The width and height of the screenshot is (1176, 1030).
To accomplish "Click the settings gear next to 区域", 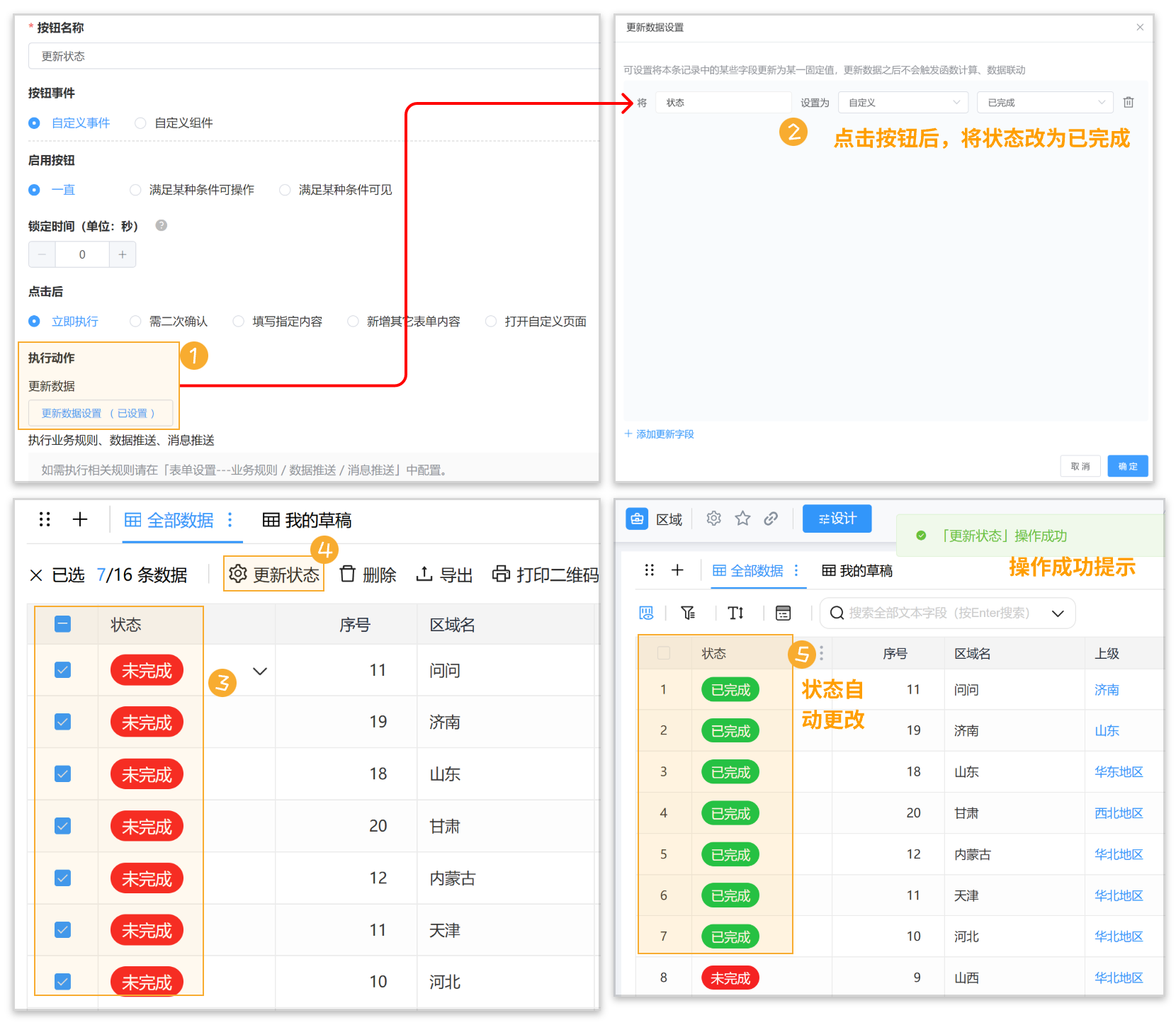I will [x=713, y=519].
